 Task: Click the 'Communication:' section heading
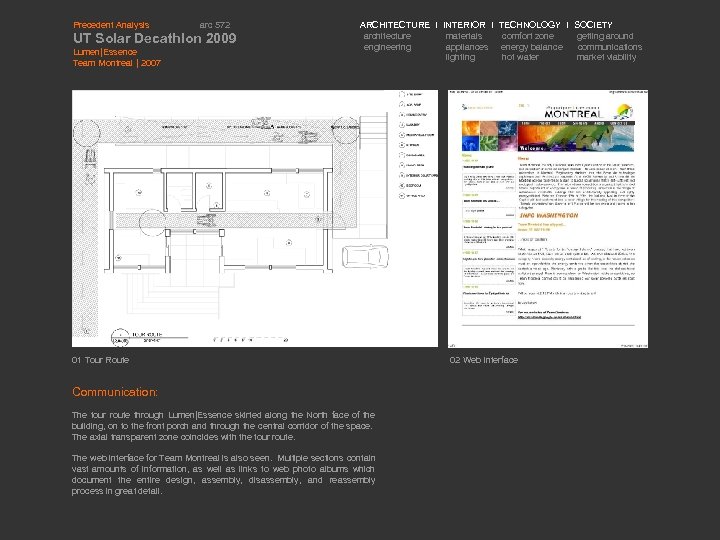coord(115,392)
